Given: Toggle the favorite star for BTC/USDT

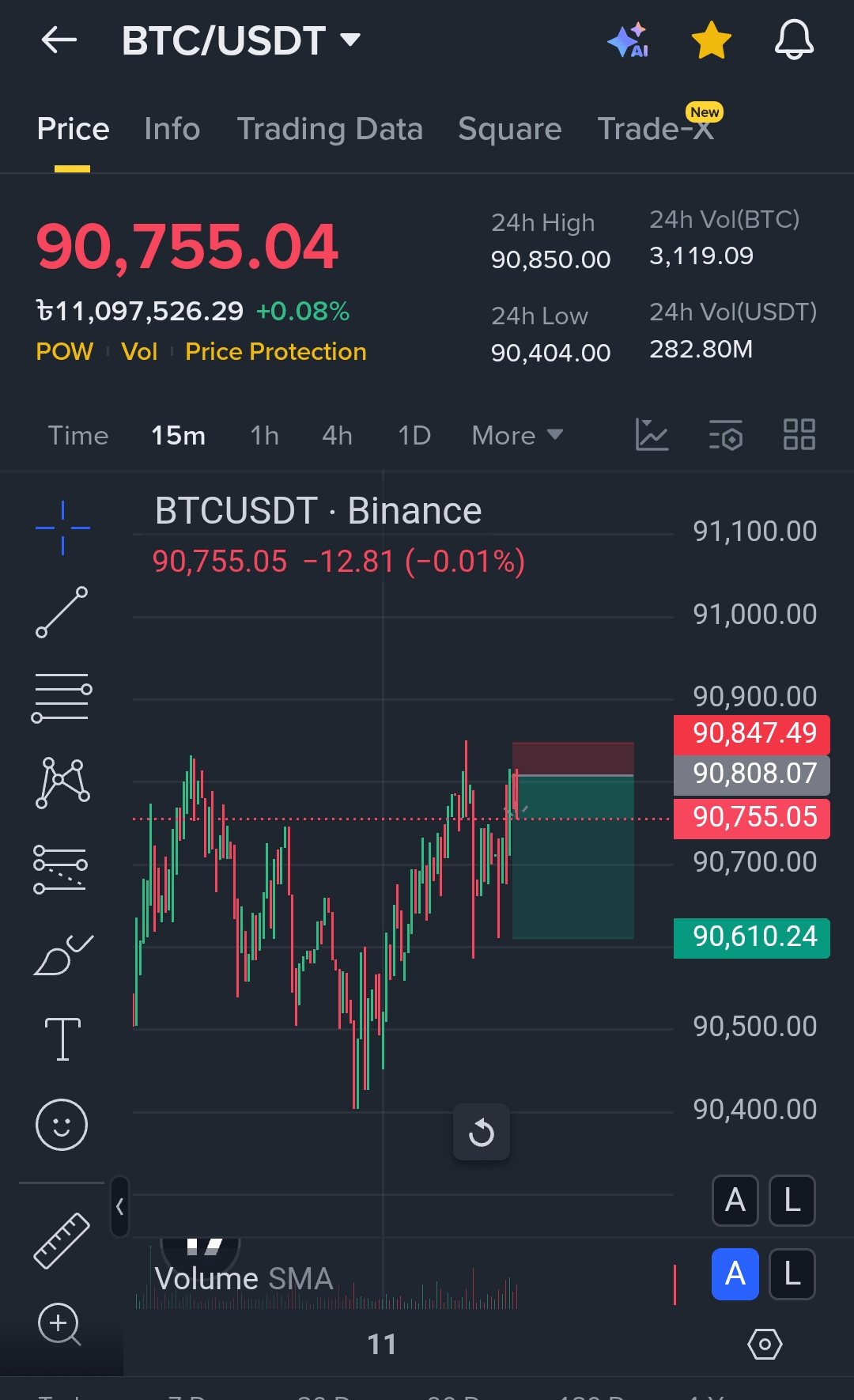Looking at the screenshot, I should [711, 40].
